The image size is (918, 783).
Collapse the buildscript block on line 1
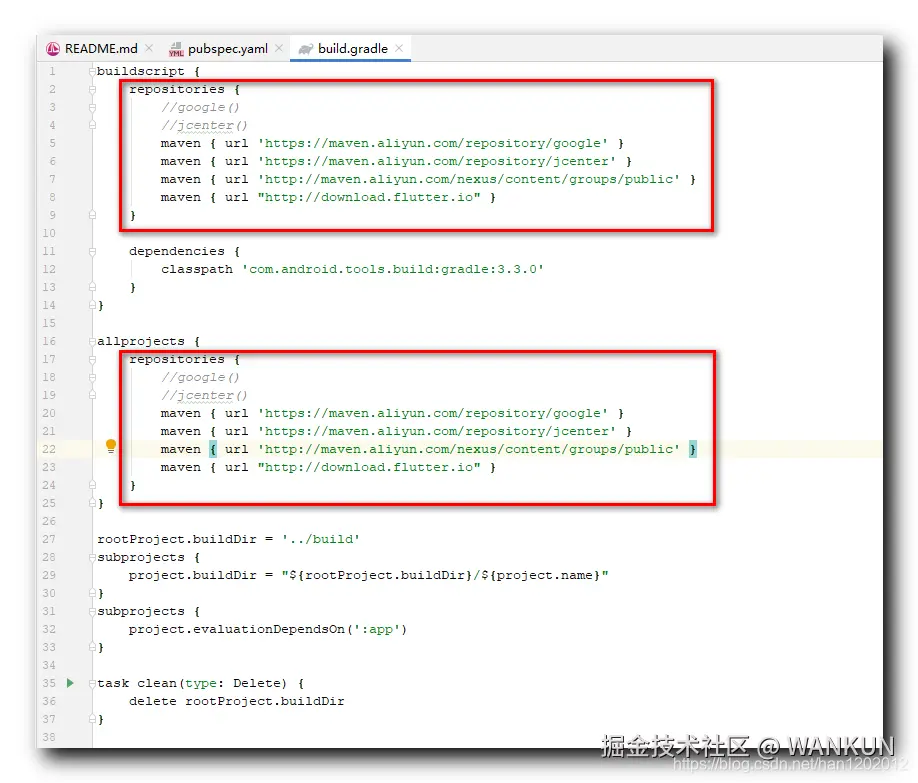(93, 71)
